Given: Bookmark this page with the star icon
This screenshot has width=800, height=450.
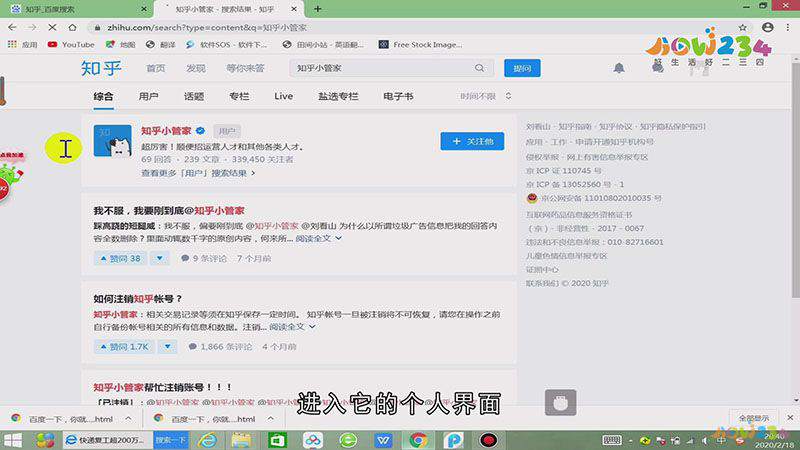Looking at the screenshot, I should coord(743,27).
